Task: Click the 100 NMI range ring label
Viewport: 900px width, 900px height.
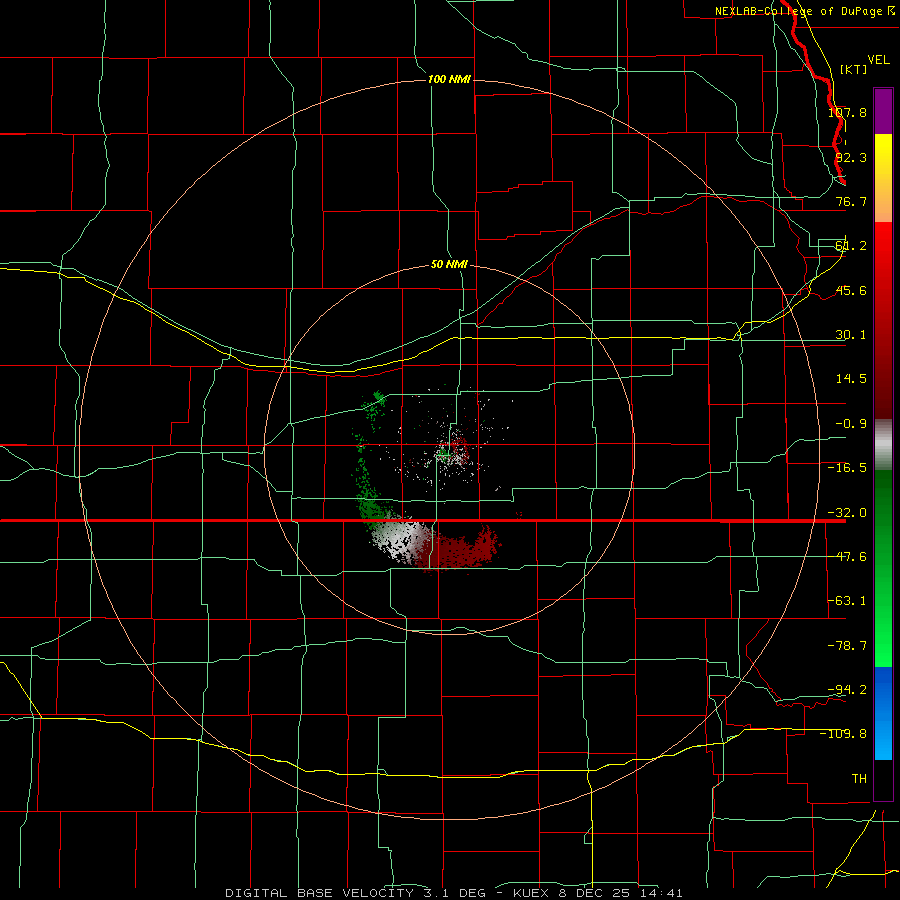Action: coord(449,79)
